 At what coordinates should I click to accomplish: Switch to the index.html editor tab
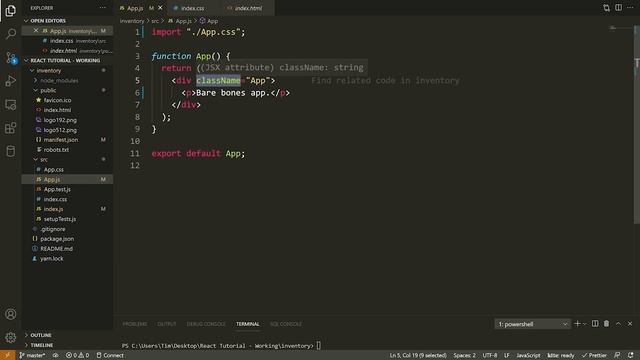click(x=248, y=8)
